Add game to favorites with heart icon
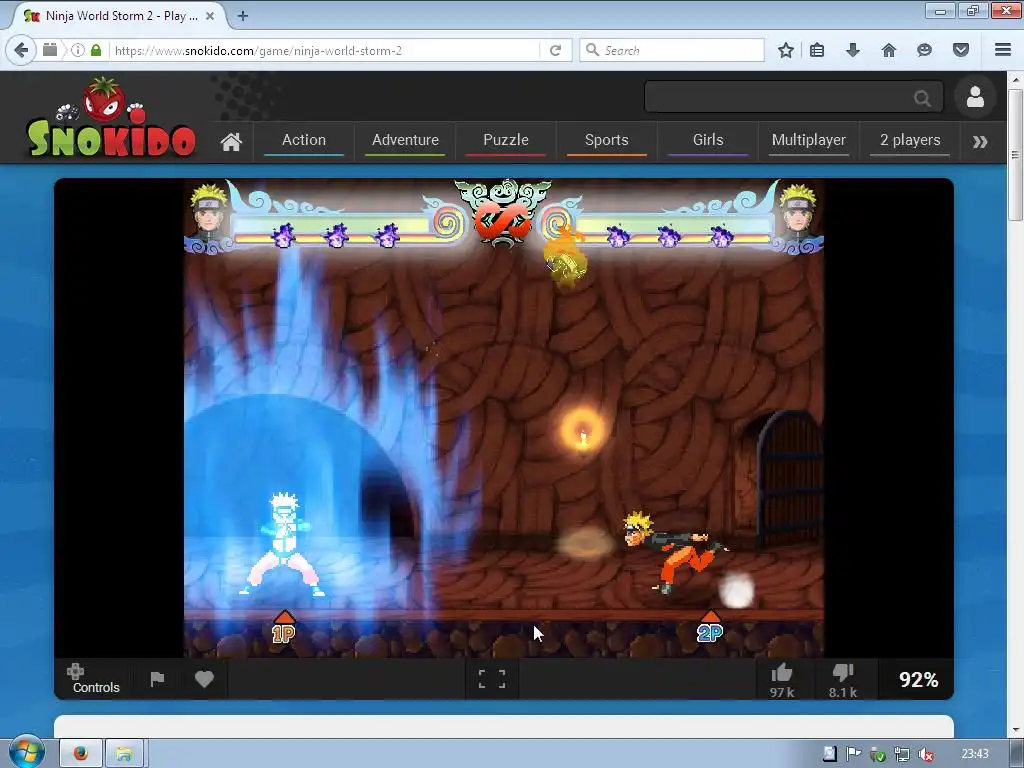Viewport: 1024px width, 768px height. tap(204, 679)
